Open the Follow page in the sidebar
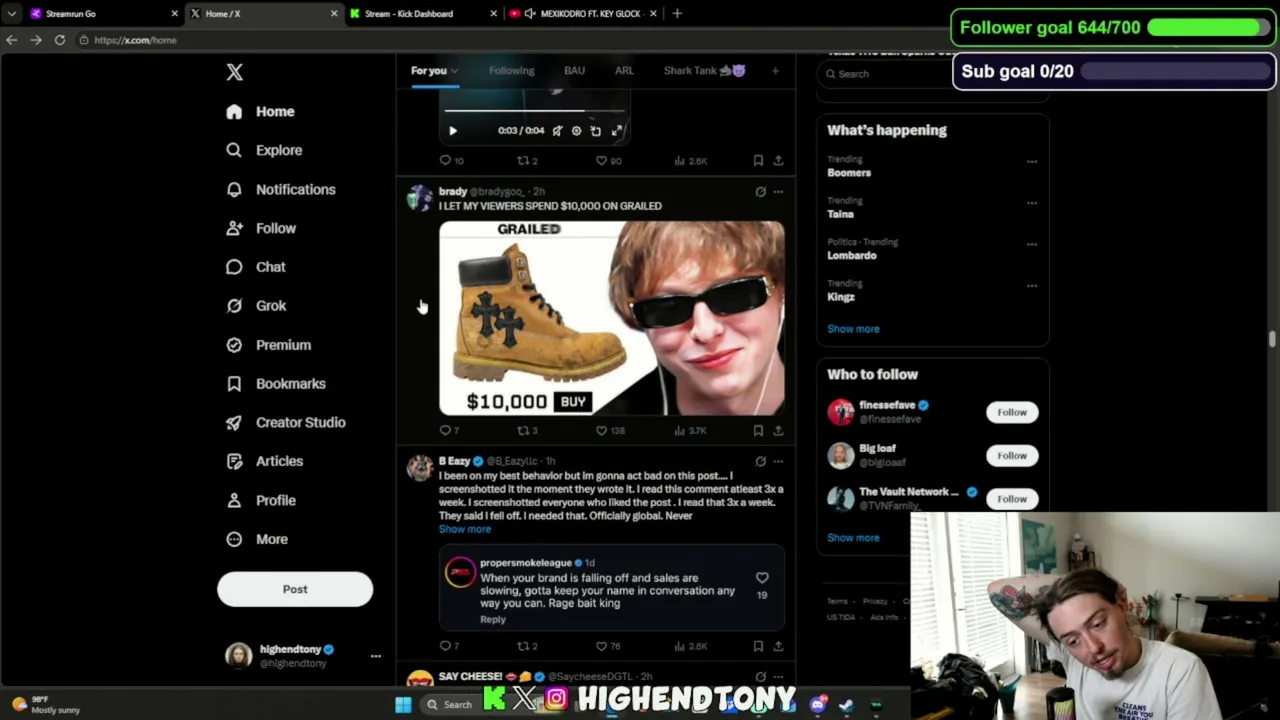 (261, 228)
